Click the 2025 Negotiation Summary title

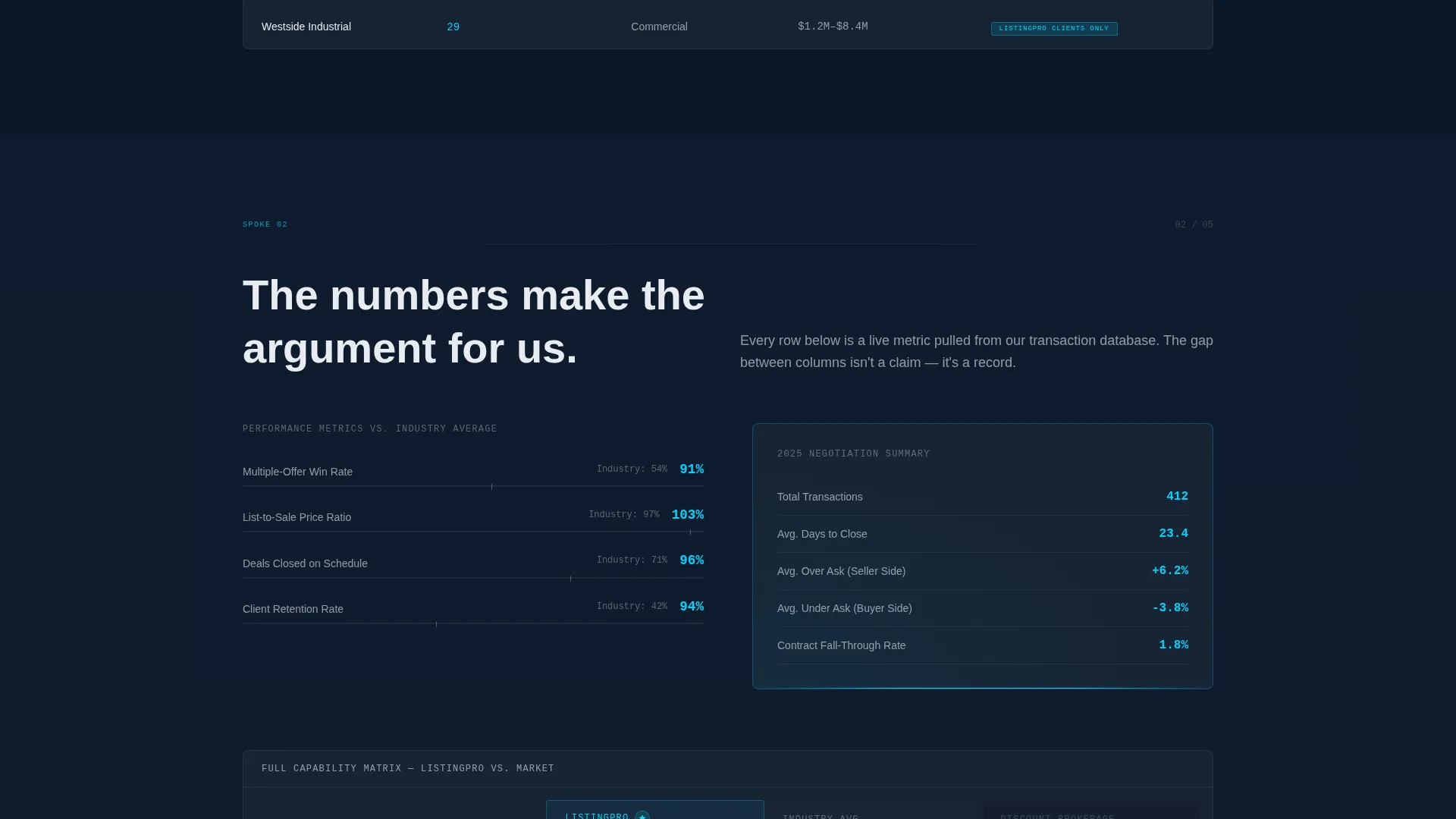pos(853,453)
